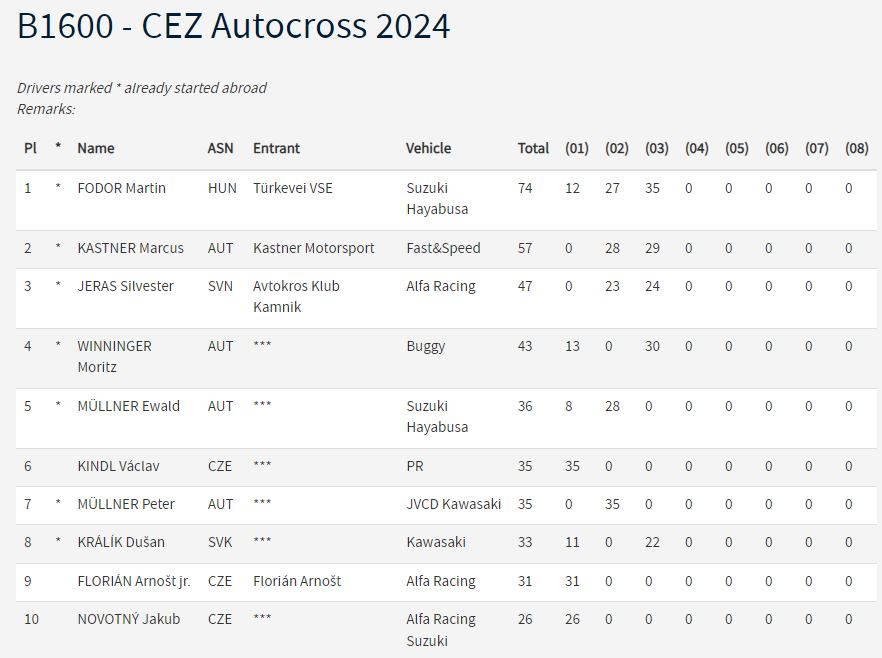Click the B1600 - CEZ Autocross 2024 heading
Viewport: 882px width, 658px height.
tap(233, 26)
